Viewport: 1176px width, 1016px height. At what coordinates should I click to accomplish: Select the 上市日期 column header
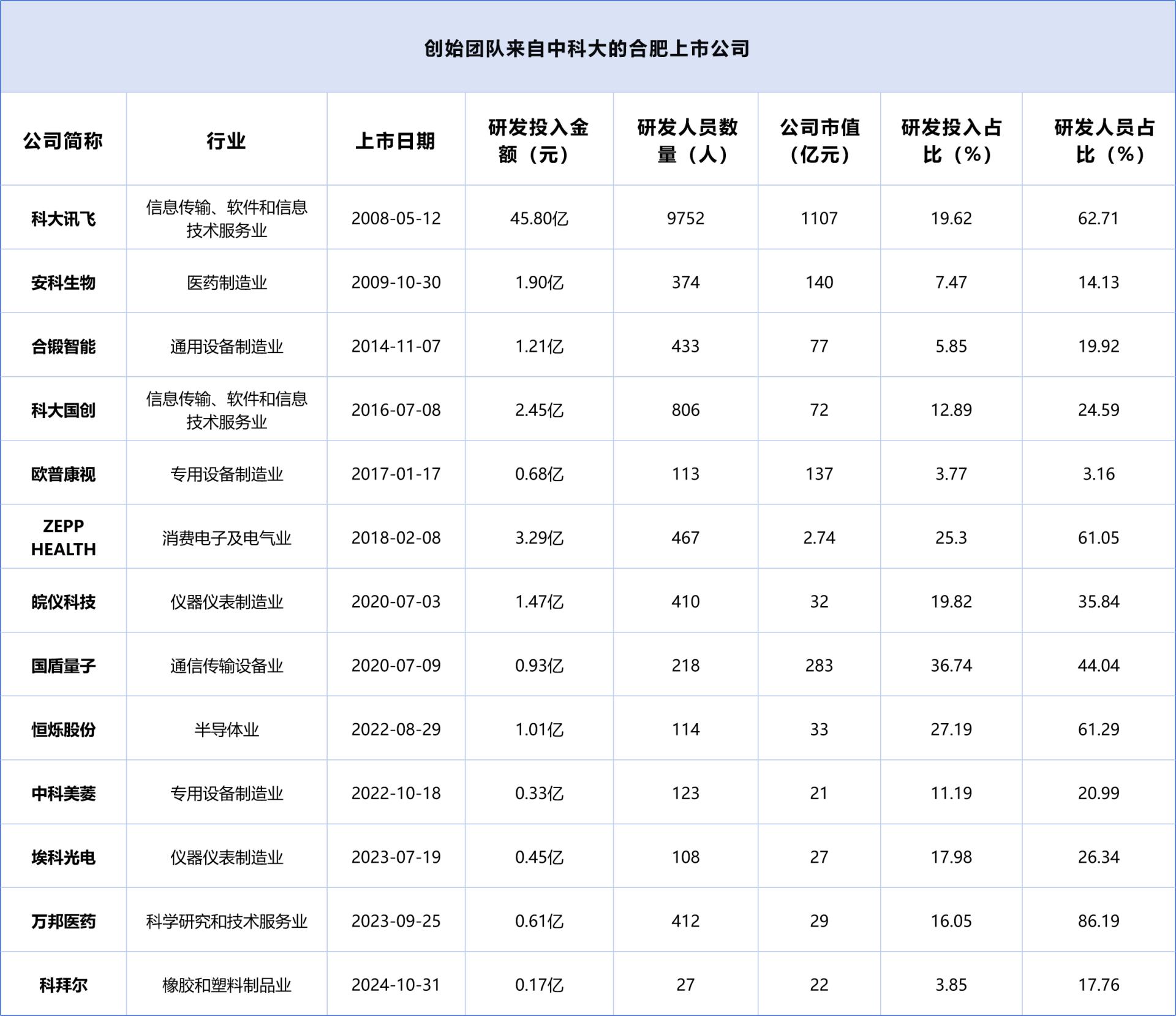coord(396,141)
